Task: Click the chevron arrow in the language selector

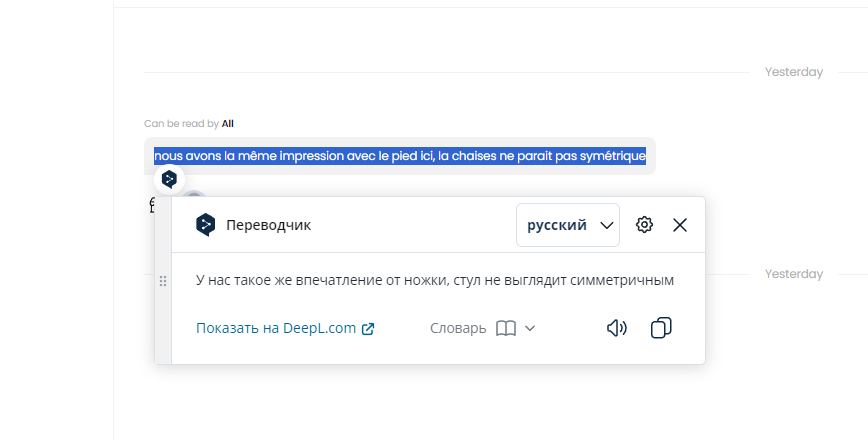Action: pyautogui.click(x=606, y=225)
